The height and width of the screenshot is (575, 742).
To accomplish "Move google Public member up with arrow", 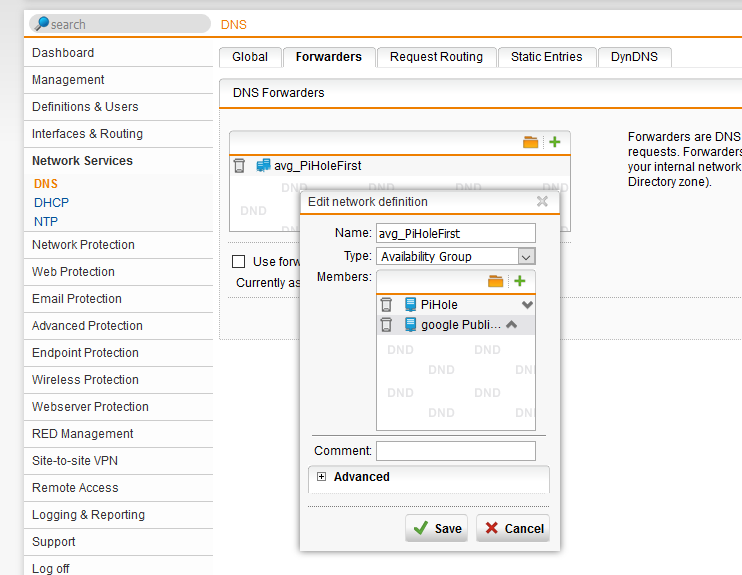I will (510, 324).
